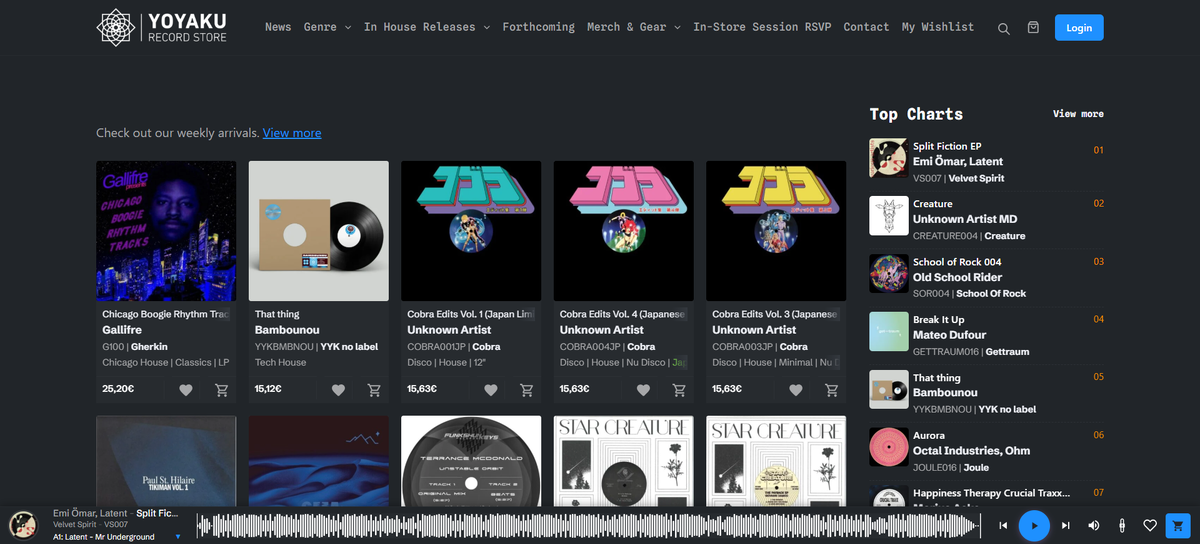Click the Gherkin label link
The image size is (1200, 544).
point(149,347)
